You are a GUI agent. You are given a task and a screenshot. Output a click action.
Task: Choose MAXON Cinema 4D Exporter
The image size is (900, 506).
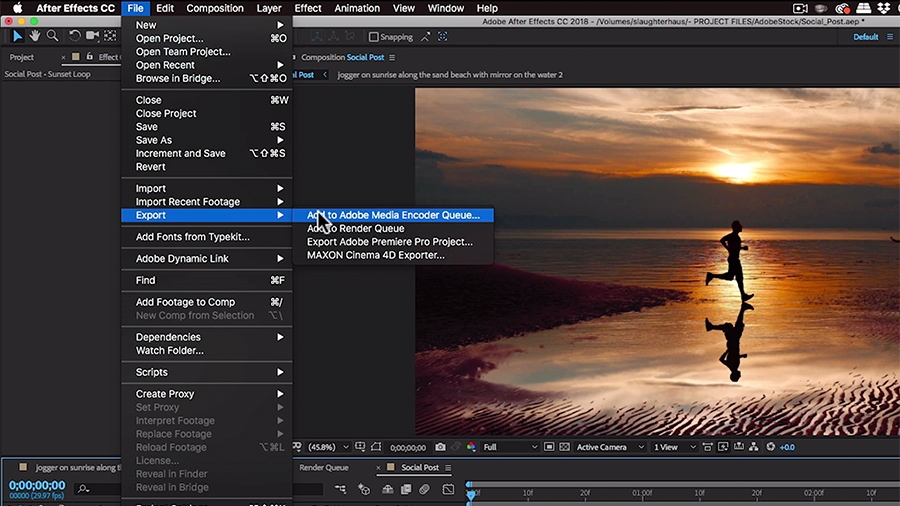pos(393,255)
